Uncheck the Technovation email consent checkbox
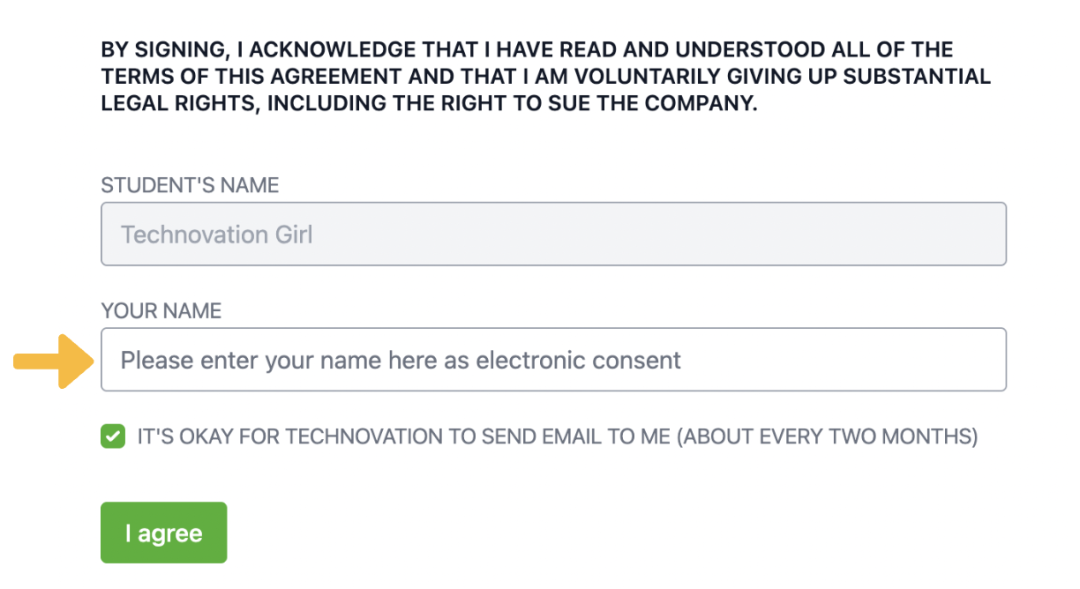The image size is (1080, 589). point(113,437)
